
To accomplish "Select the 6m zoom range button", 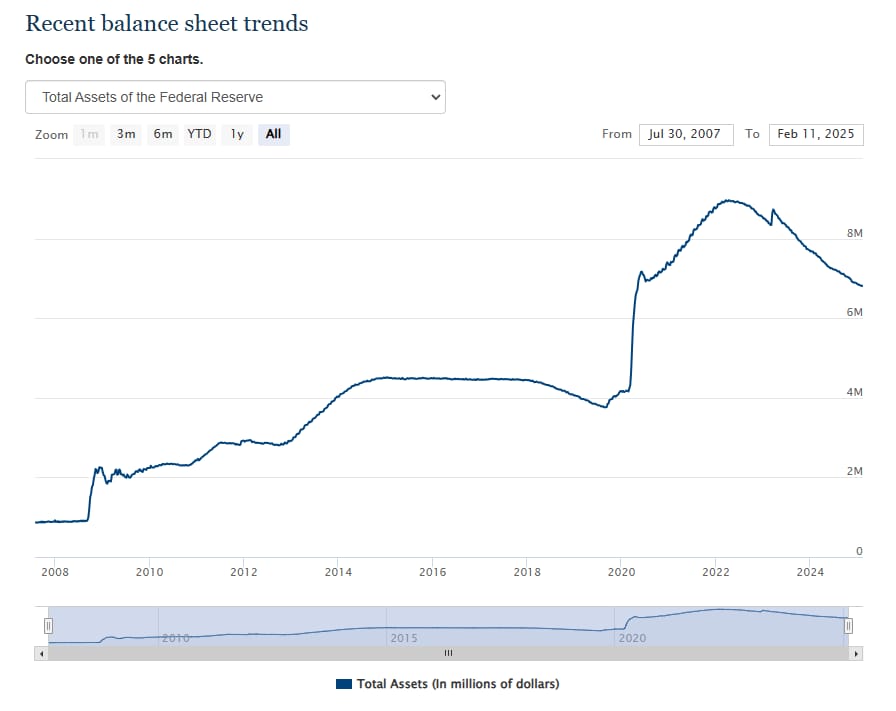I will point(163,134).
